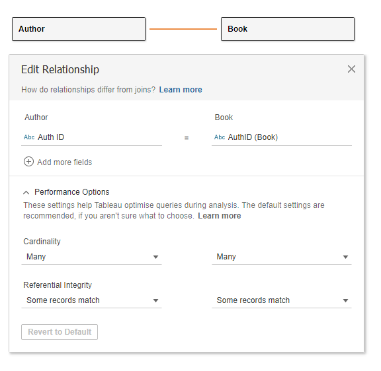
Task: Click the equals operator between fields
Action: click(187, 138)
